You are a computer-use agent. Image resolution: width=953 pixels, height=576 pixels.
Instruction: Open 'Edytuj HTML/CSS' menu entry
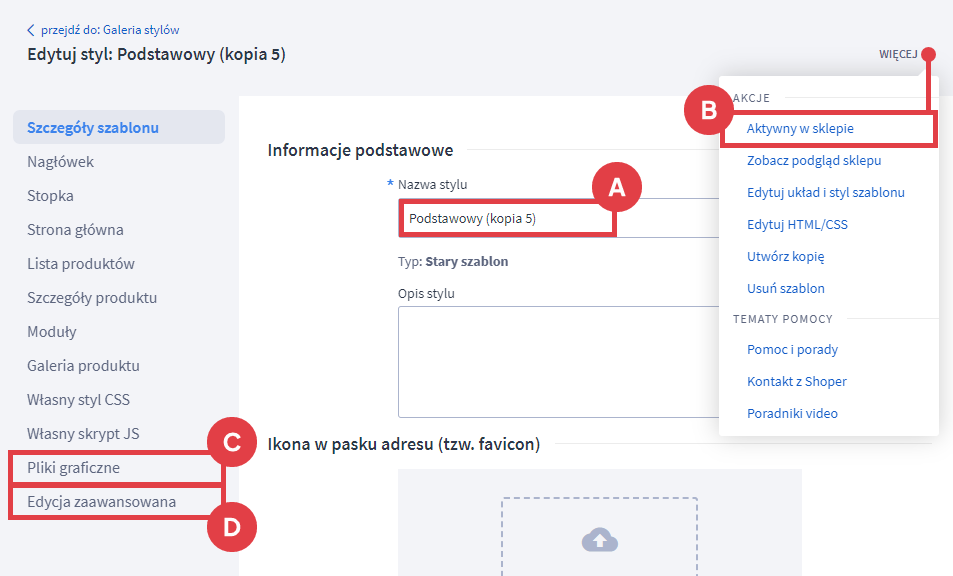coord(797,224)
